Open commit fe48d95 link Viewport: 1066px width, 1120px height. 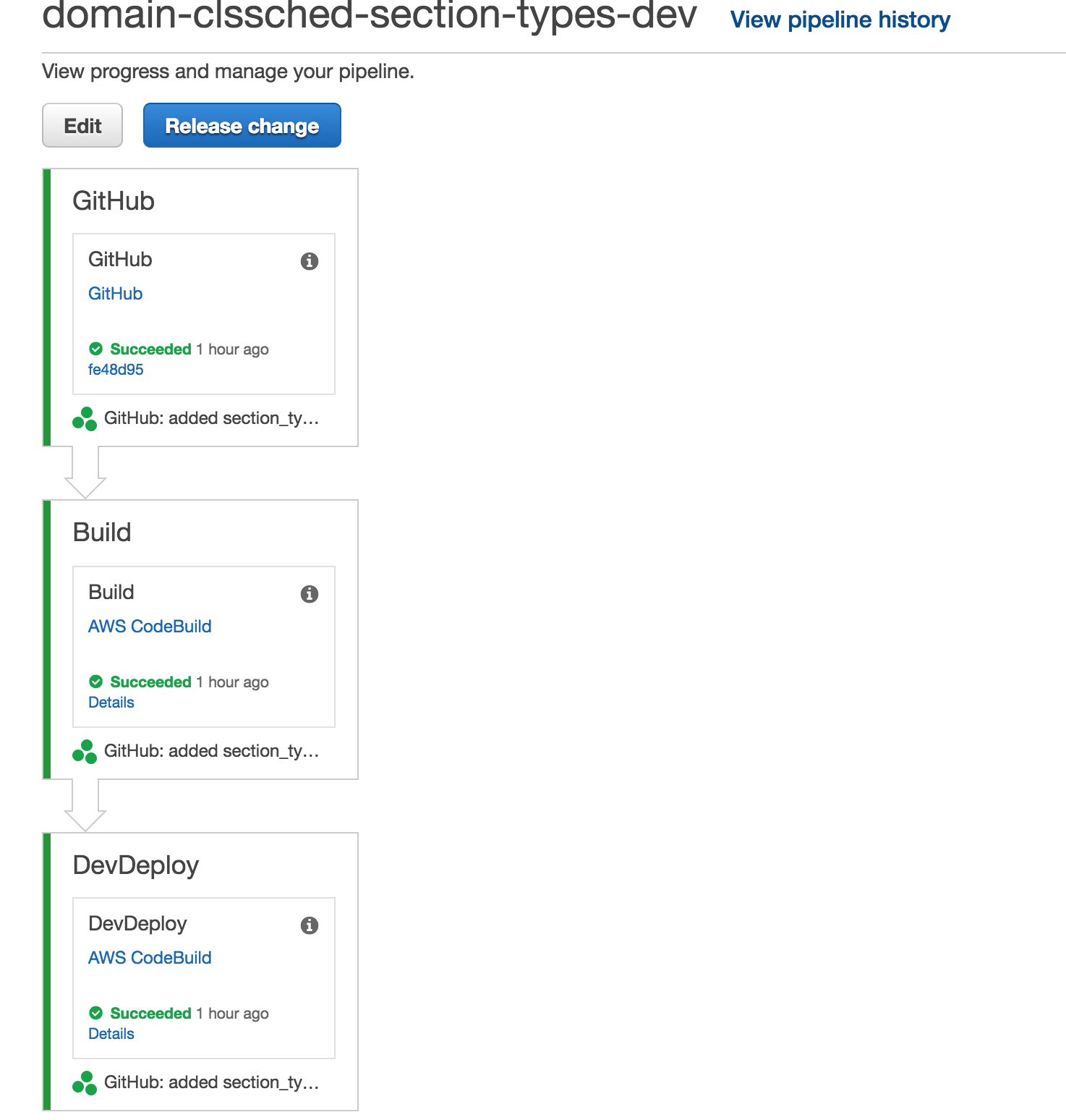116,370
